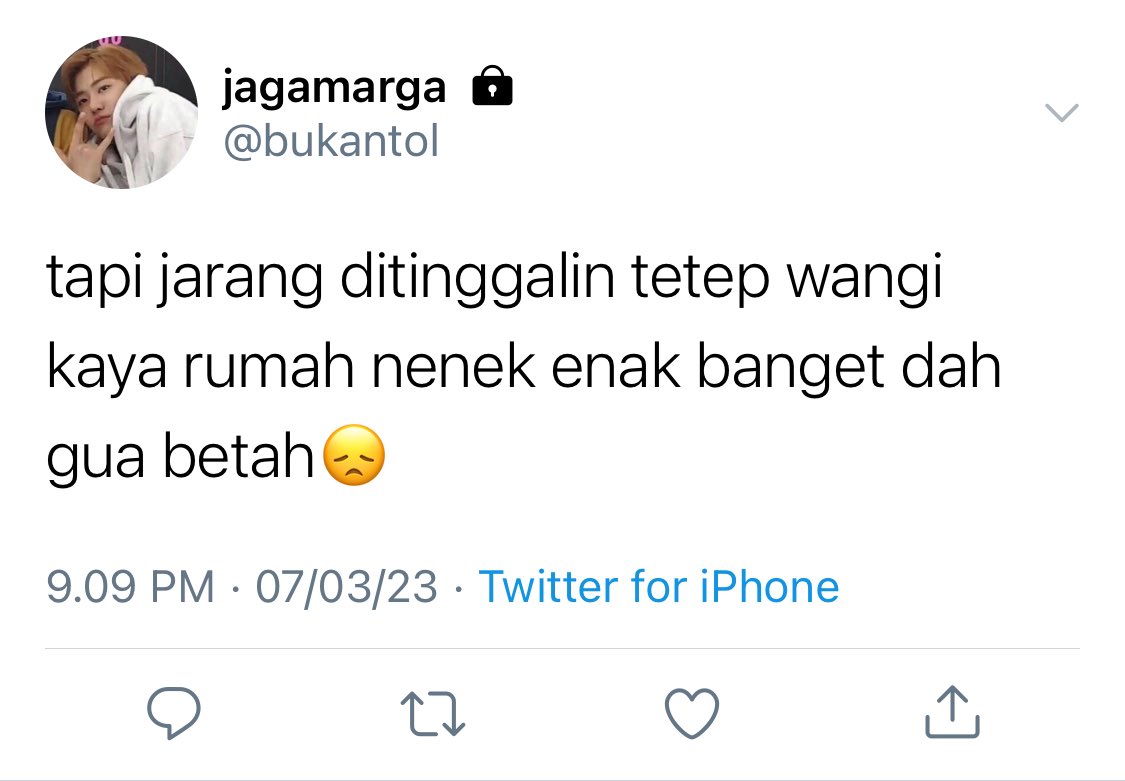Viewport: 1125px width, 781px height.
Task: Like the tweet with the heart icon
Action: coord(692,714)
